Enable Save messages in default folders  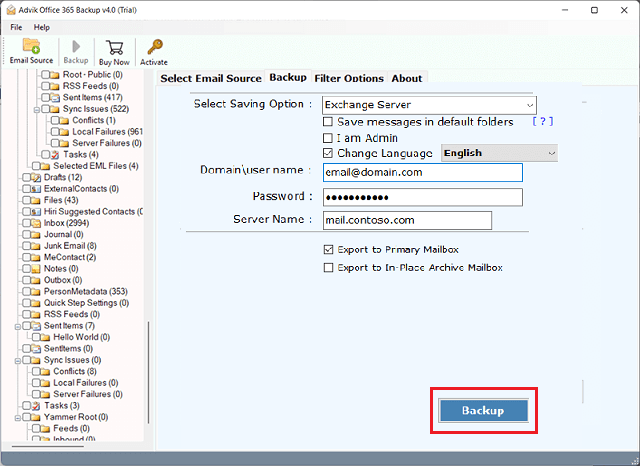click(328, 122)
